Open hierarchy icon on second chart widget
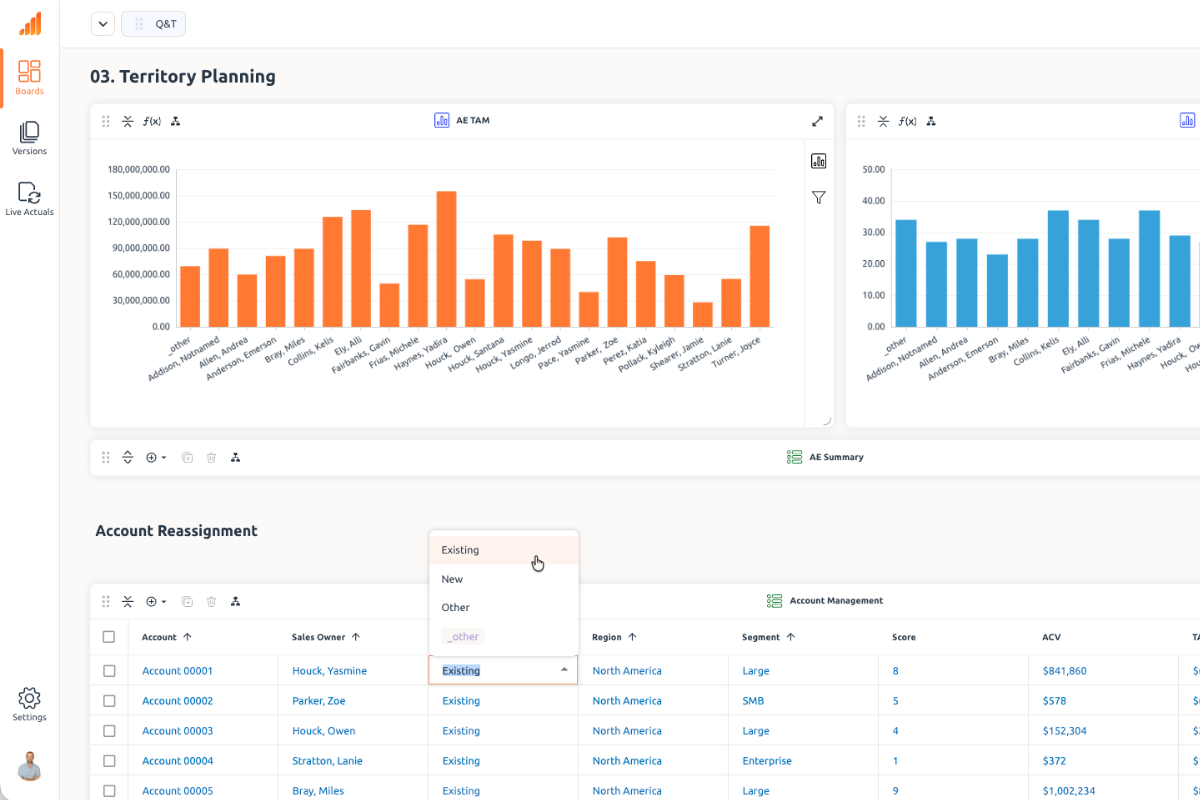The width and height of the screenshot is (1200, 800). [930, 121]
